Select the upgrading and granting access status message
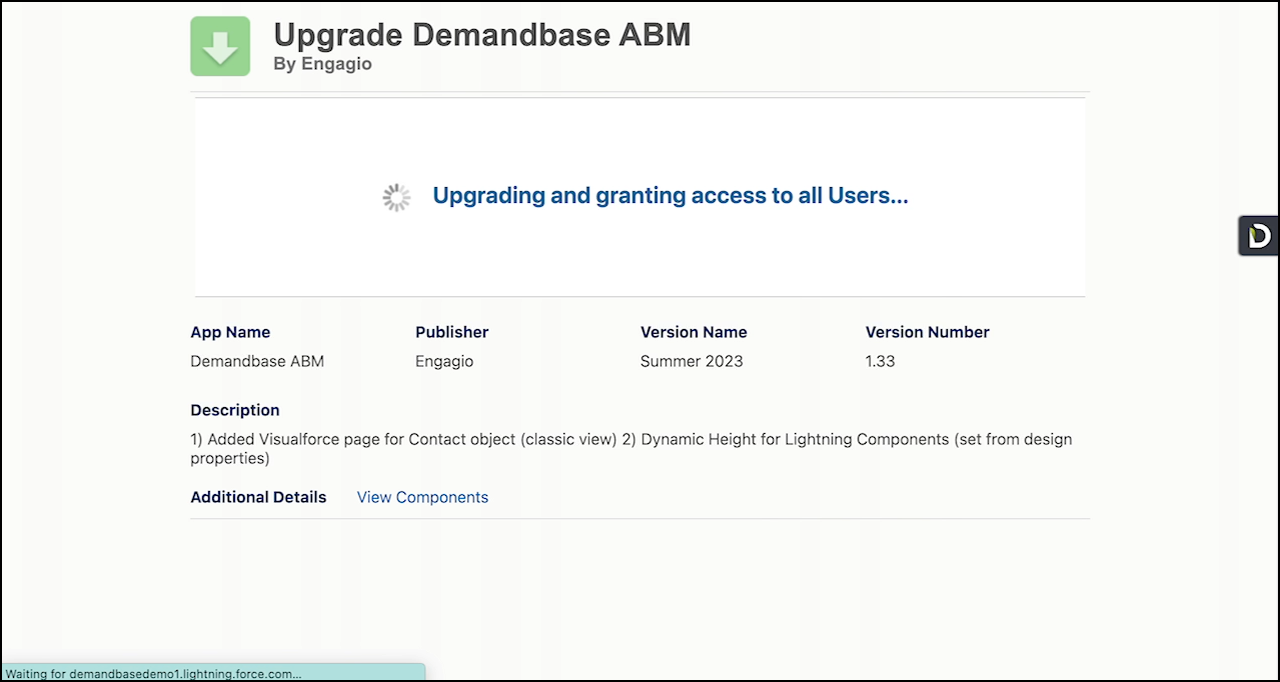 (x=670, y=195)
